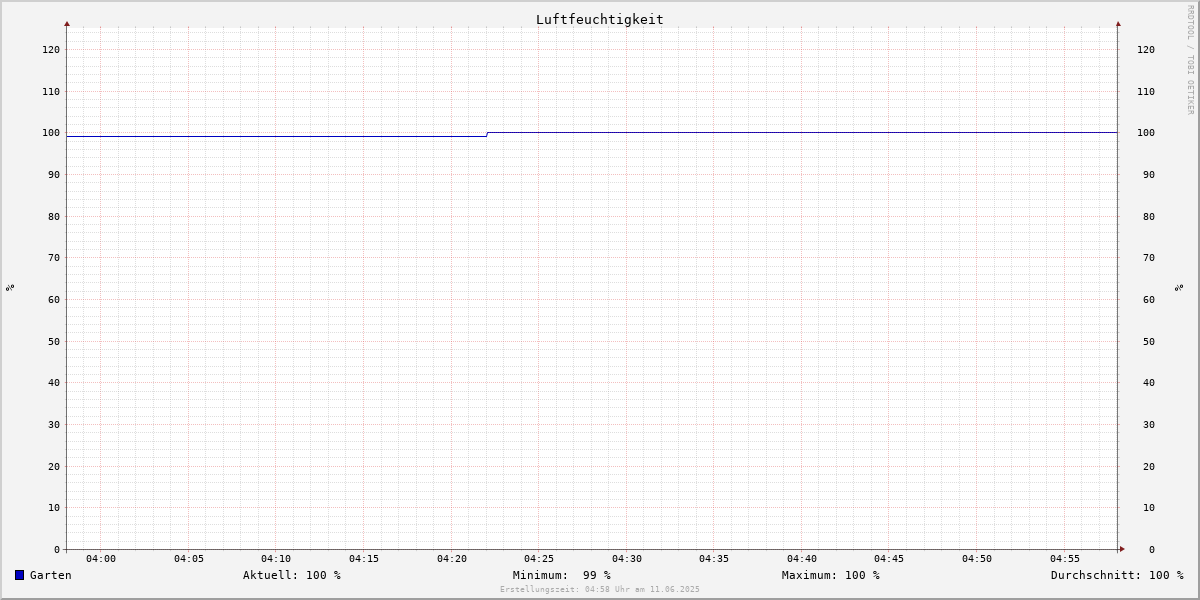Click the 04:45 time axis label
The image size is (1200, 600).
pos(889,559)
